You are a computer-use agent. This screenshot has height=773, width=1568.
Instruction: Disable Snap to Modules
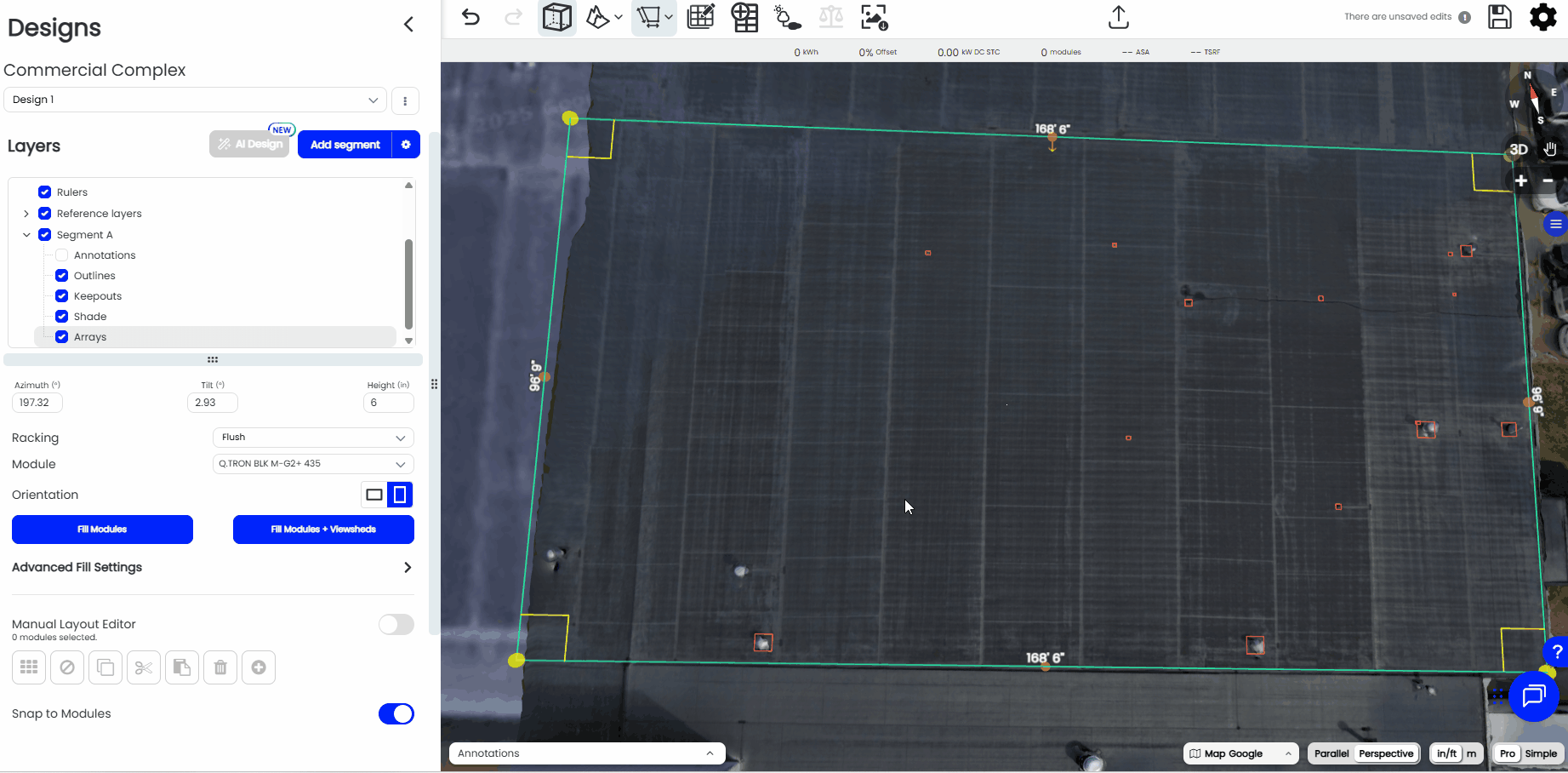(396, 713)
